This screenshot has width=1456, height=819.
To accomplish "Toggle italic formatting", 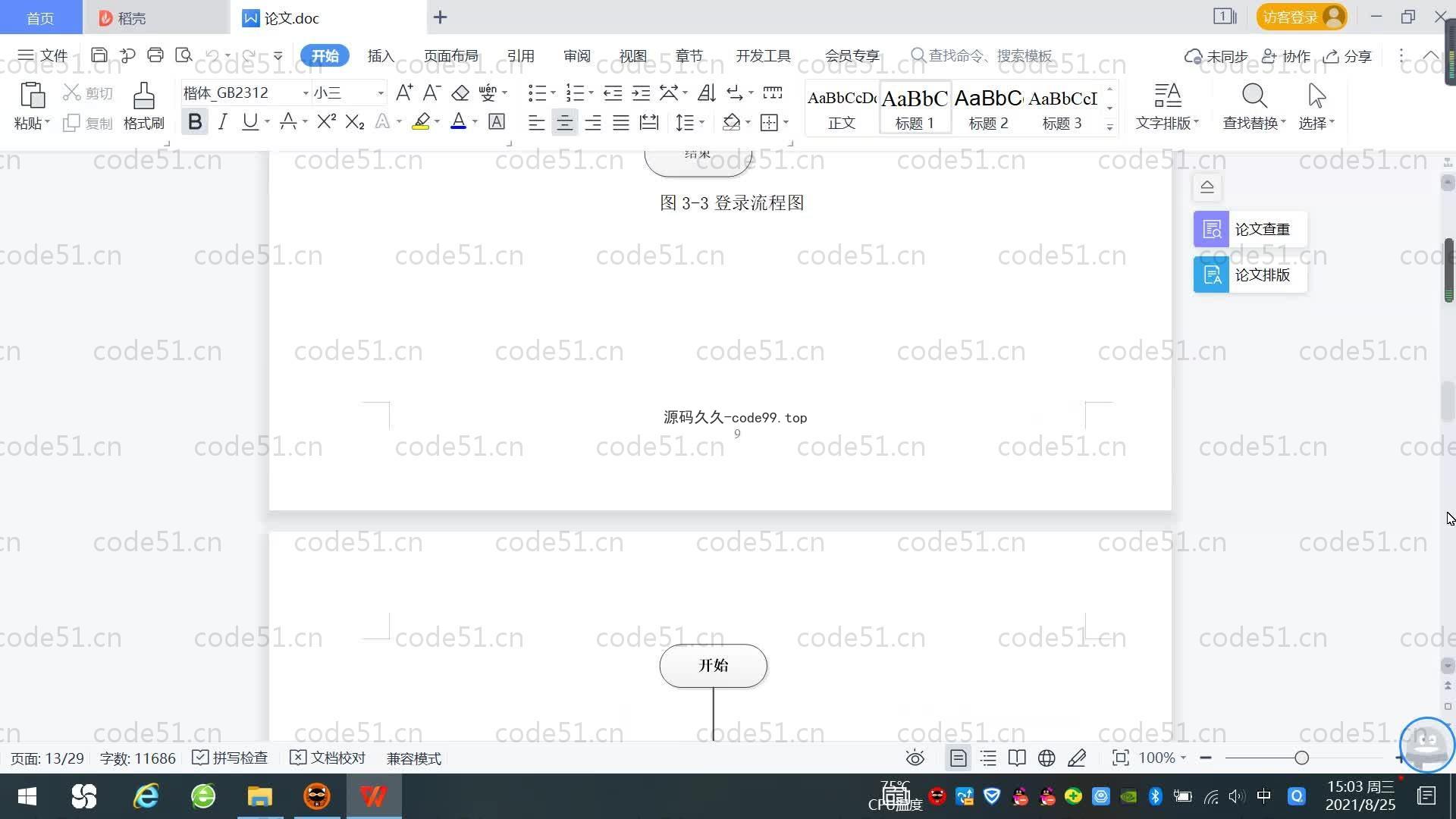I will (x=222, y=122).
